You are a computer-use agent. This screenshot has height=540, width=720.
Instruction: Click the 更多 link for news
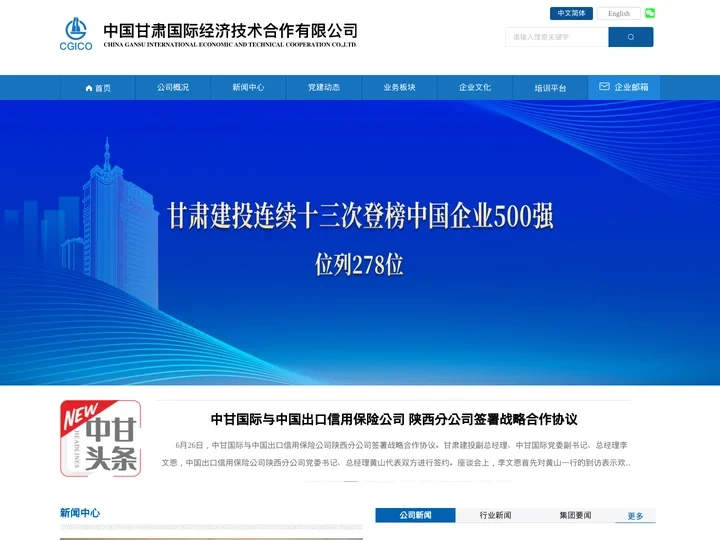tap(635, 516)
